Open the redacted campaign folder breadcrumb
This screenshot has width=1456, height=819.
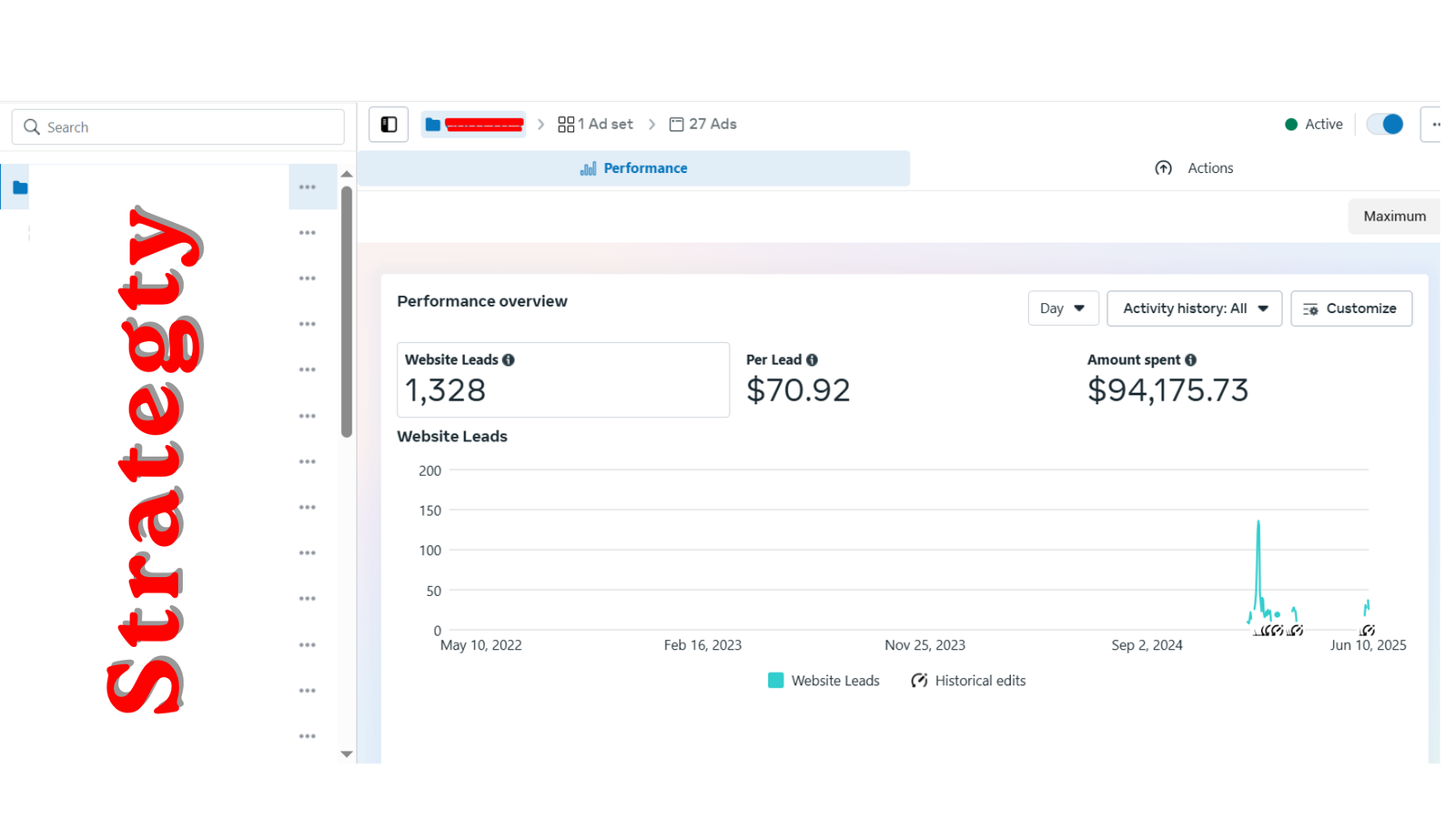(473, 125)
